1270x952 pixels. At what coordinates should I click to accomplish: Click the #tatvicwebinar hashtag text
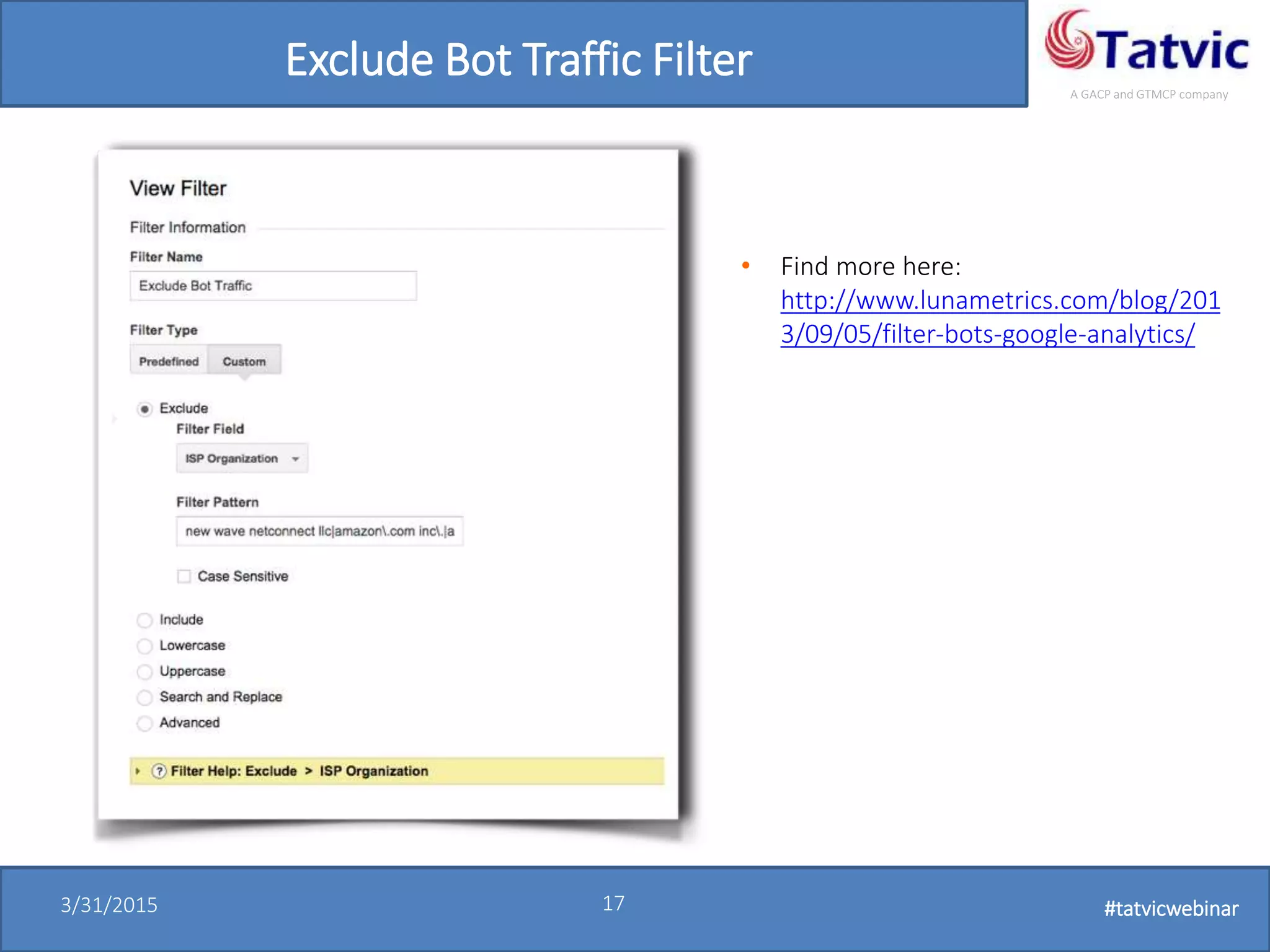click(1171, 909)
